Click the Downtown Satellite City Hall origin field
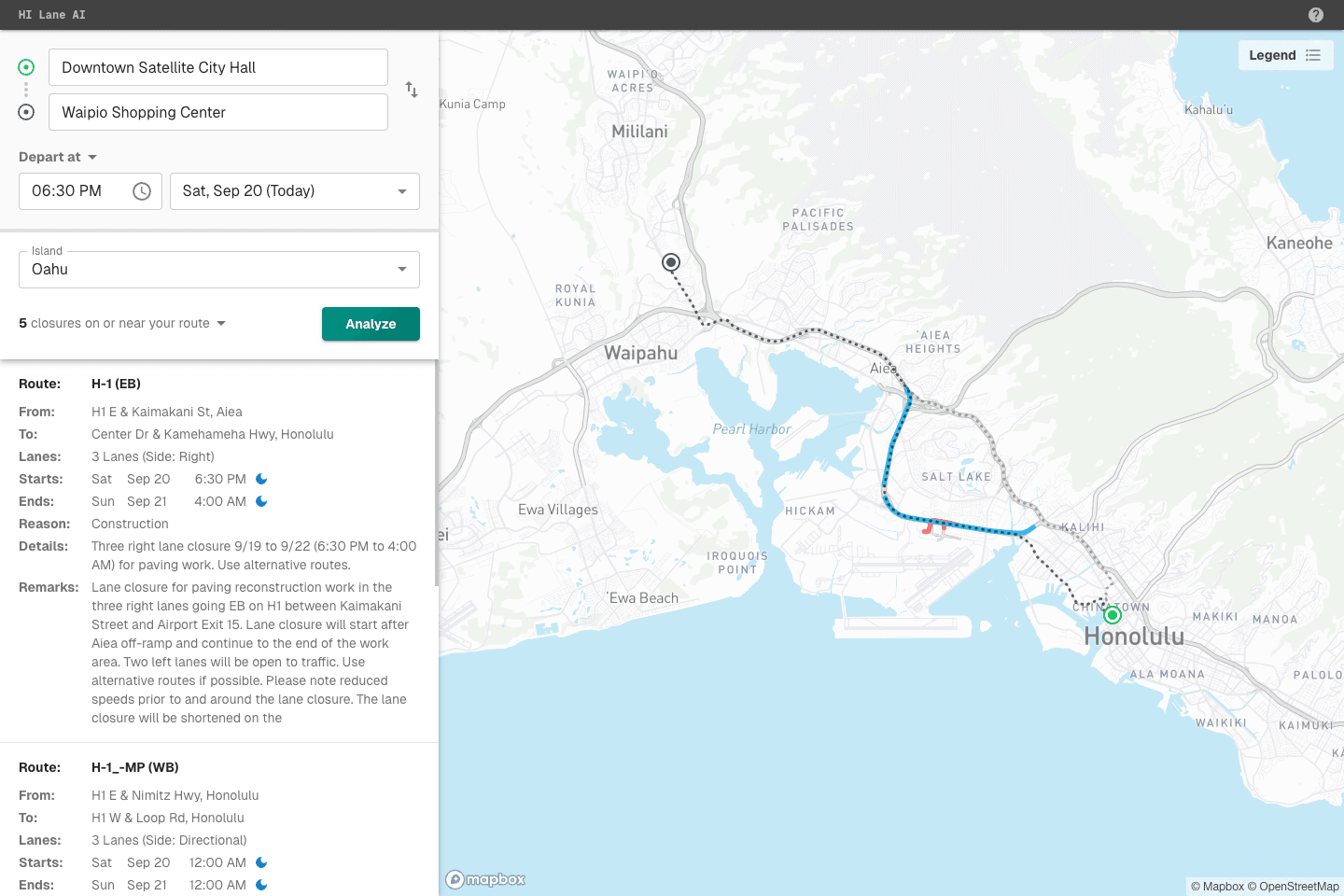 coord(218,67)
